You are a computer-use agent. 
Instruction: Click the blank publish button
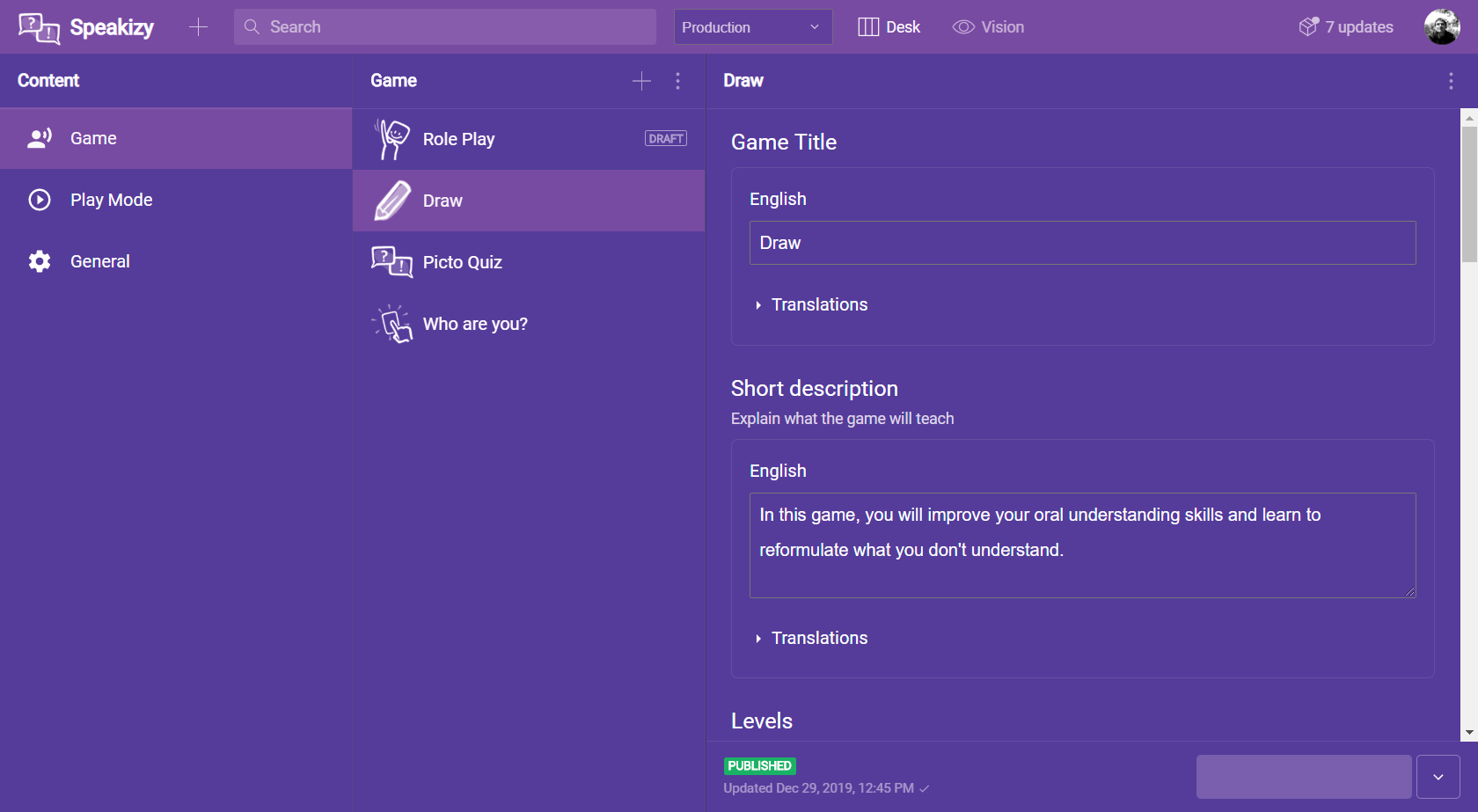coord(1304,777)
